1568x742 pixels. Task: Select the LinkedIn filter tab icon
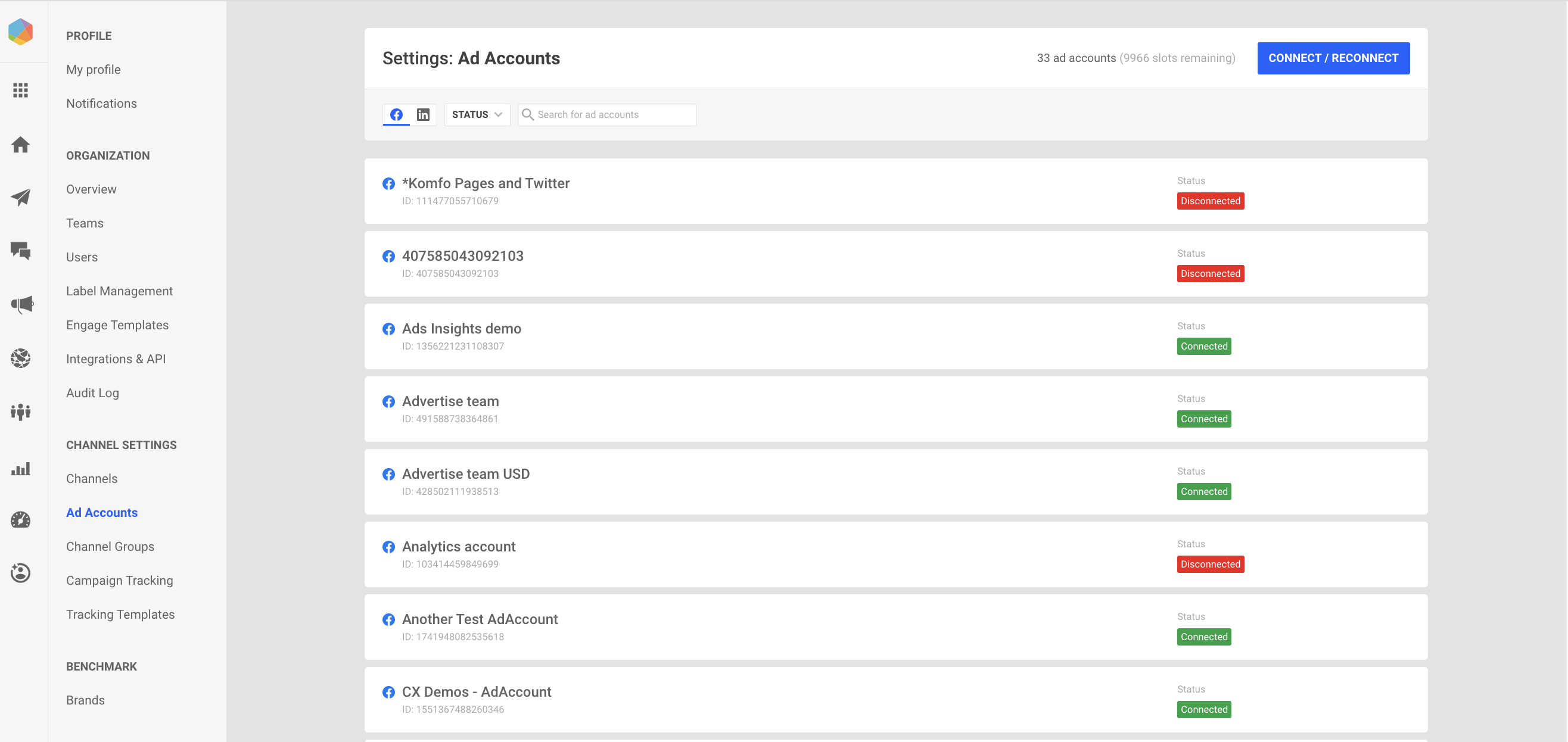click(x=423, y=114)
